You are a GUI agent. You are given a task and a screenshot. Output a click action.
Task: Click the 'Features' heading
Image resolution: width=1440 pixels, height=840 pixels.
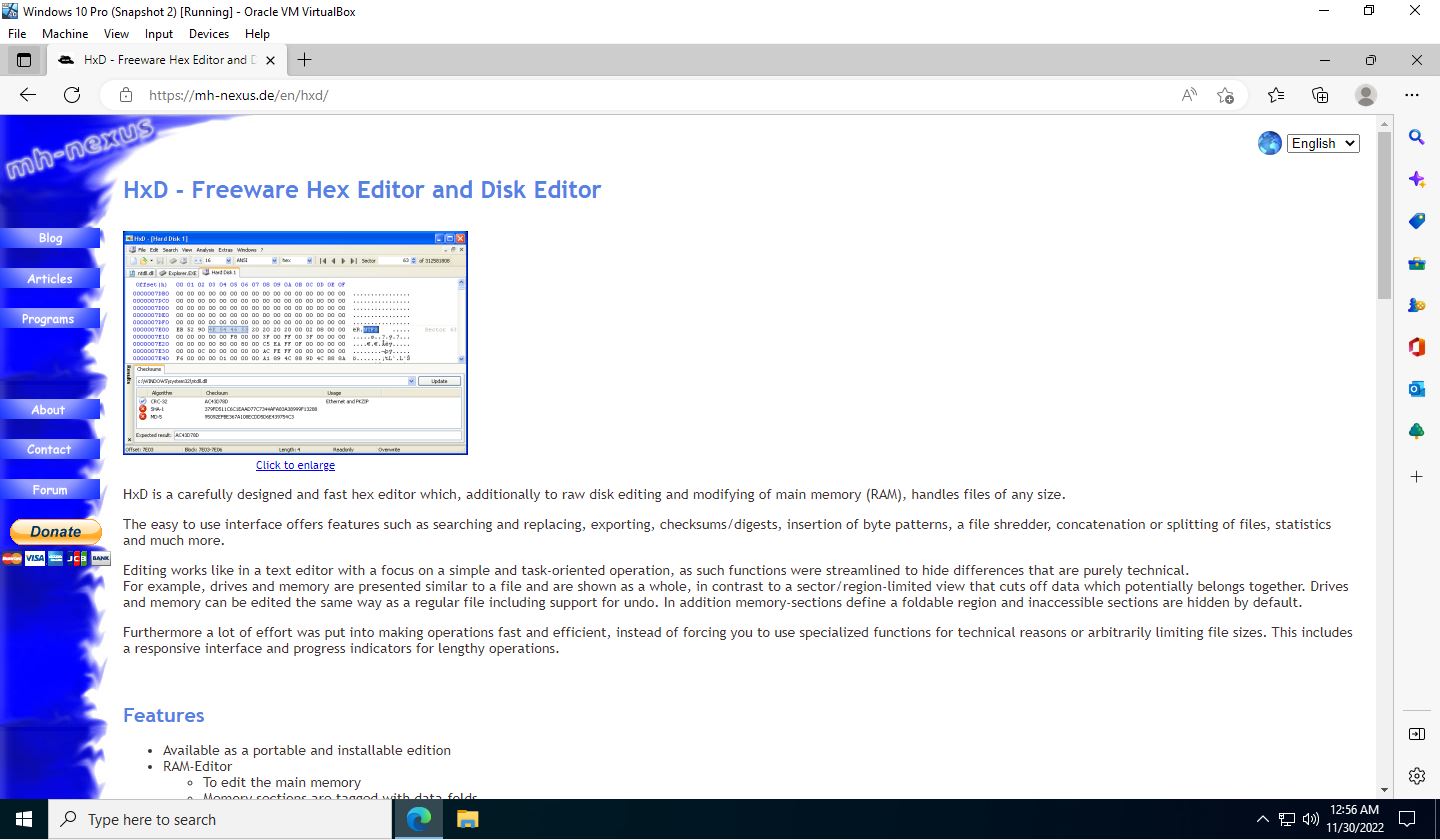(163, 715)
